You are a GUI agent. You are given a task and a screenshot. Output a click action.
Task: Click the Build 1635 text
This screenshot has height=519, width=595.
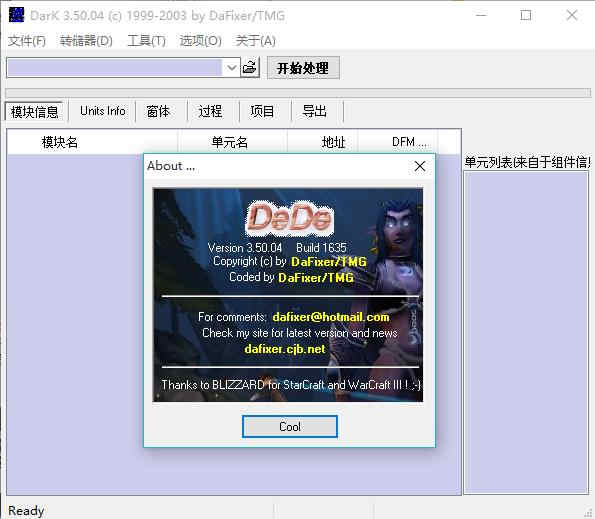(x=321, y=248)
